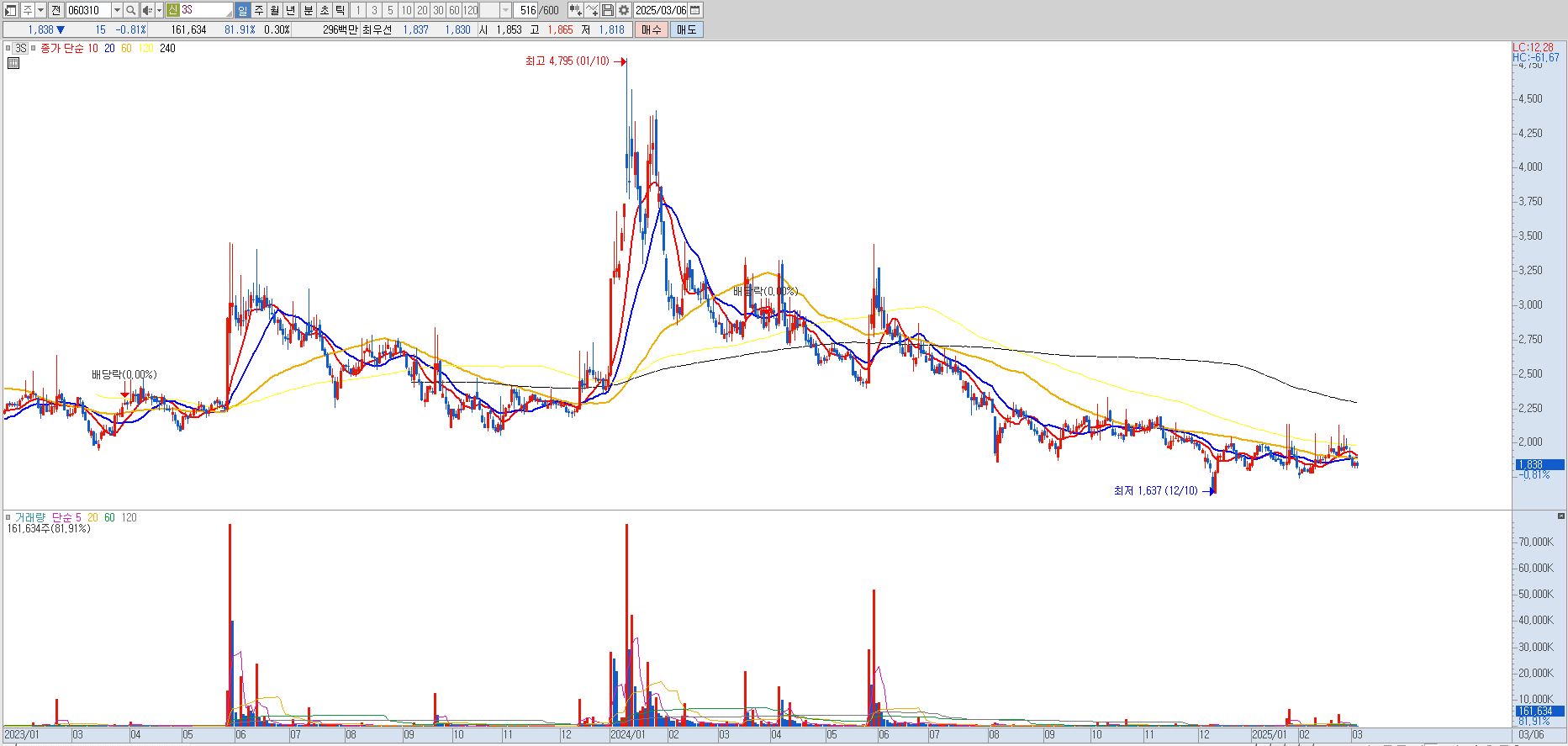Screen dimensions: 1568x746
Task: Open chart settings gear icon
Action: [x=624, y=10]
